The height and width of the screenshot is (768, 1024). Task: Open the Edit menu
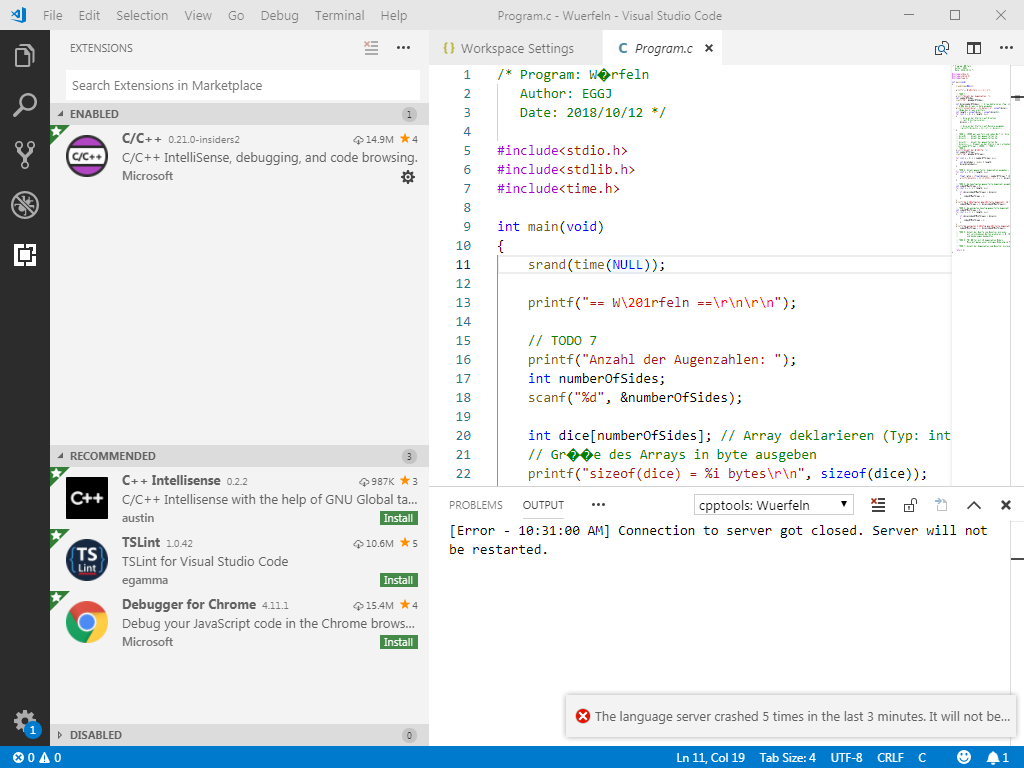tap(89, 15)
